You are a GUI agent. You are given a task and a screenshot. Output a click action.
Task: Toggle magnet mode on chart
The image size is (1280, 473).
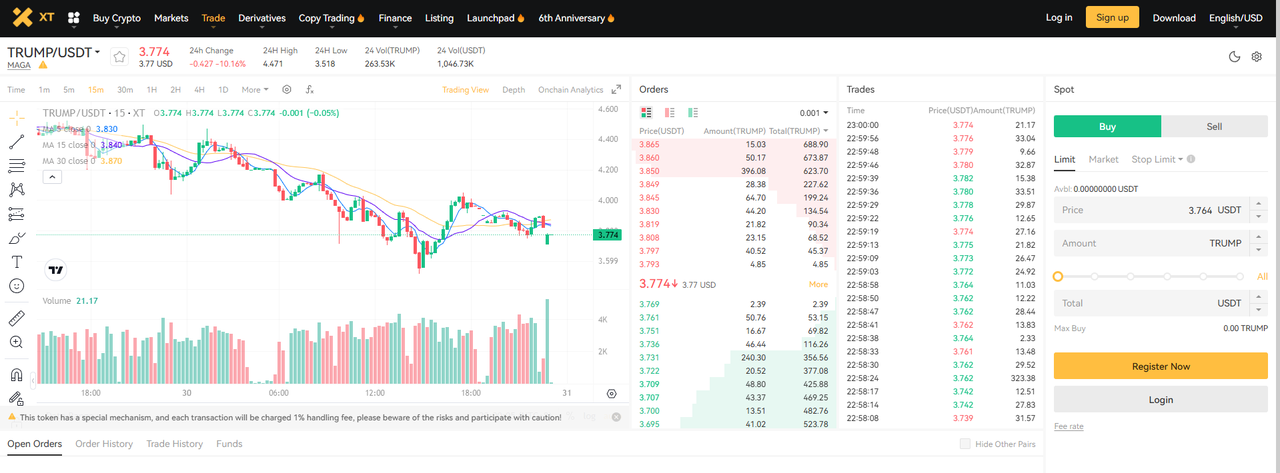tap(17, 375)
